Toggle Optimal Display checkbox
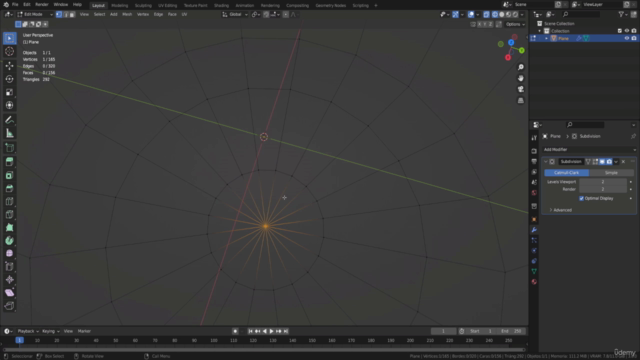 pos(581,198)
